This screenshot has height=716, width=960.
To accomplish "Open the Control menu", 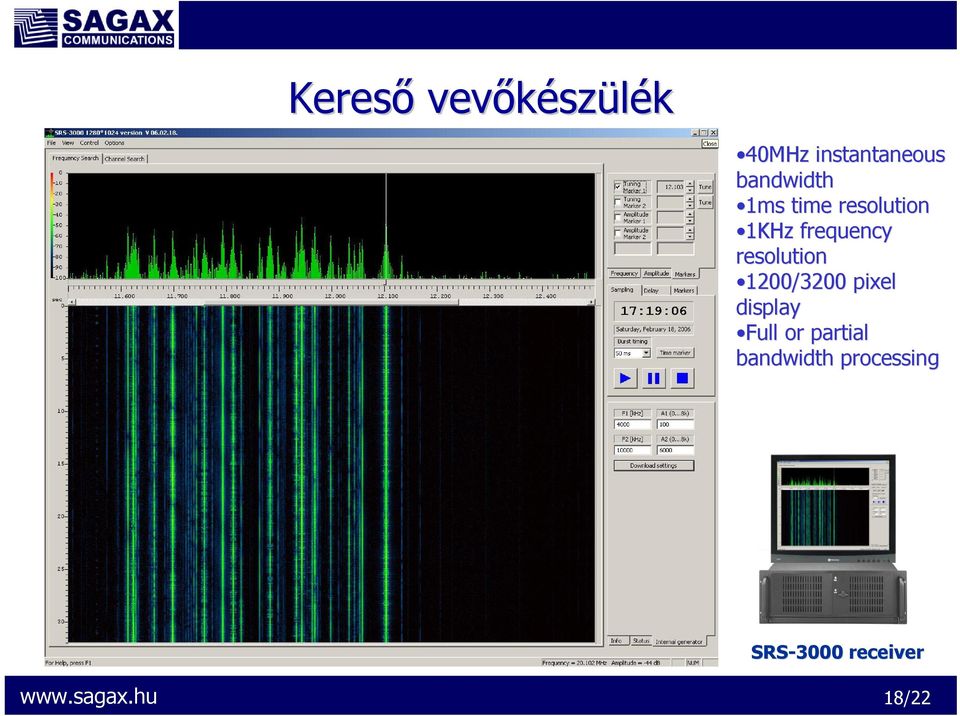I will (x=89, y=143).
